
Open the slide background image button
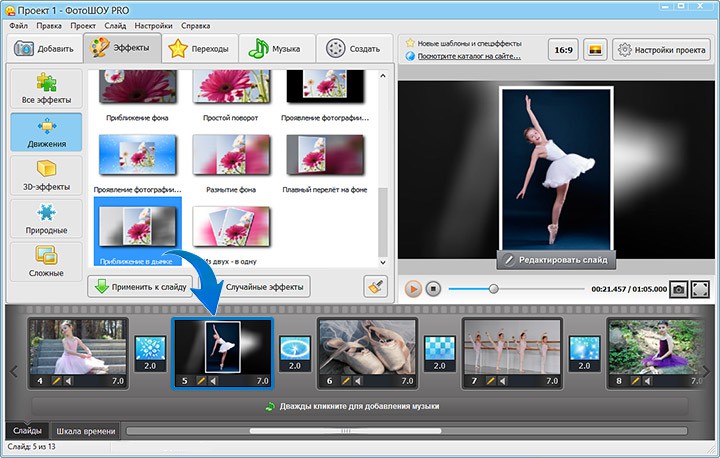click(x=593, y=49)
